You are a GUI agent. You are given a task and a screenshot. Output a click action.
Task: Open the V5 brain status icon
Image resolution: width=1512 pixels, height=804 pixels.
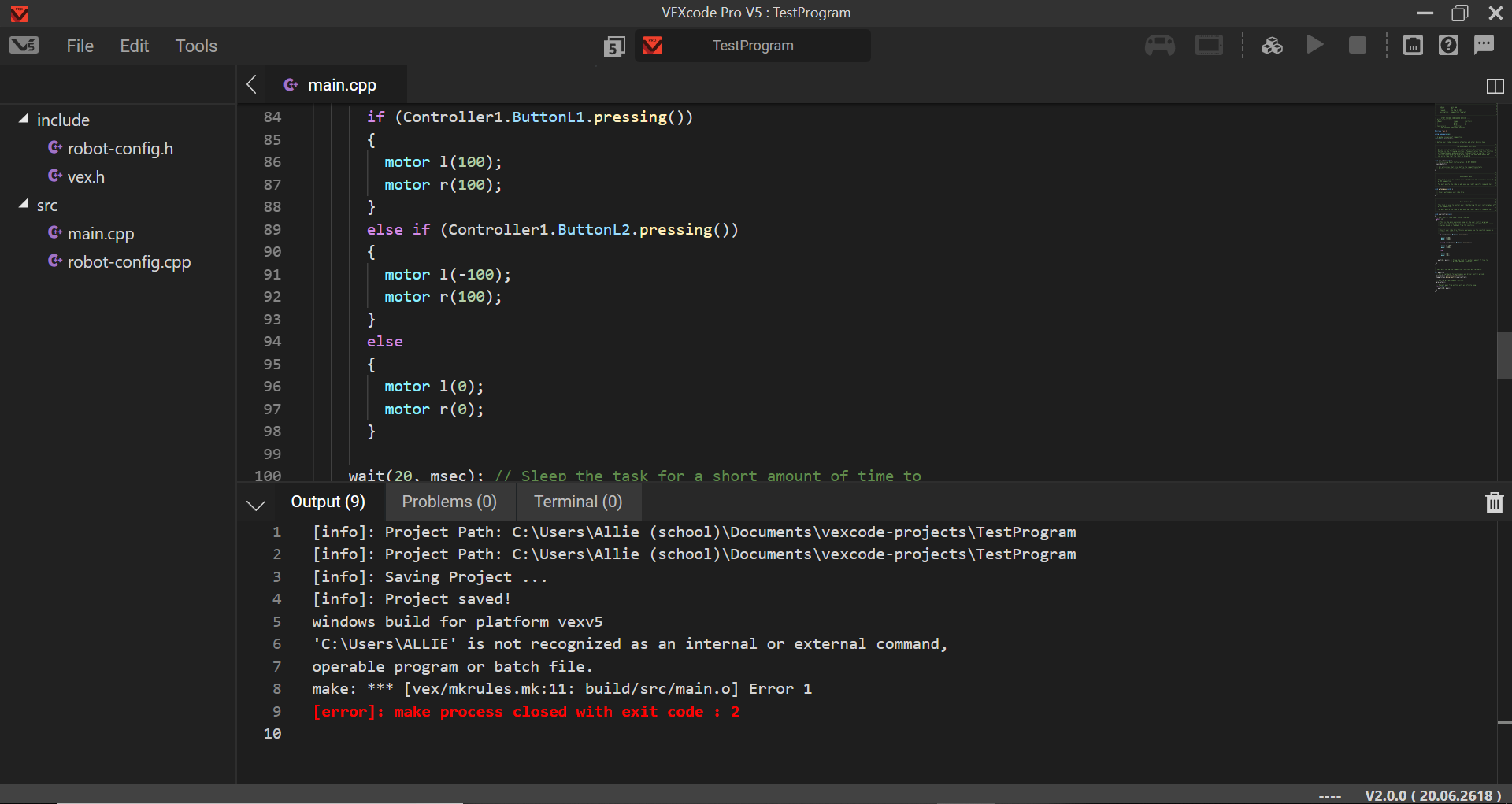tap(1209, 45)
